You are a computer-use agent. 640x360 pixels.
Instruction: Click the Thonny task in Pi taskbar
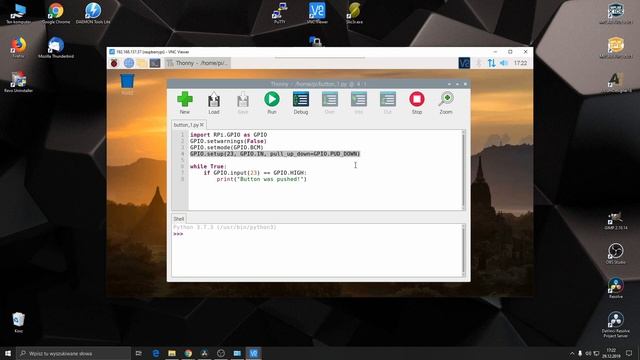pyautogui.click(x=198, y=63)
